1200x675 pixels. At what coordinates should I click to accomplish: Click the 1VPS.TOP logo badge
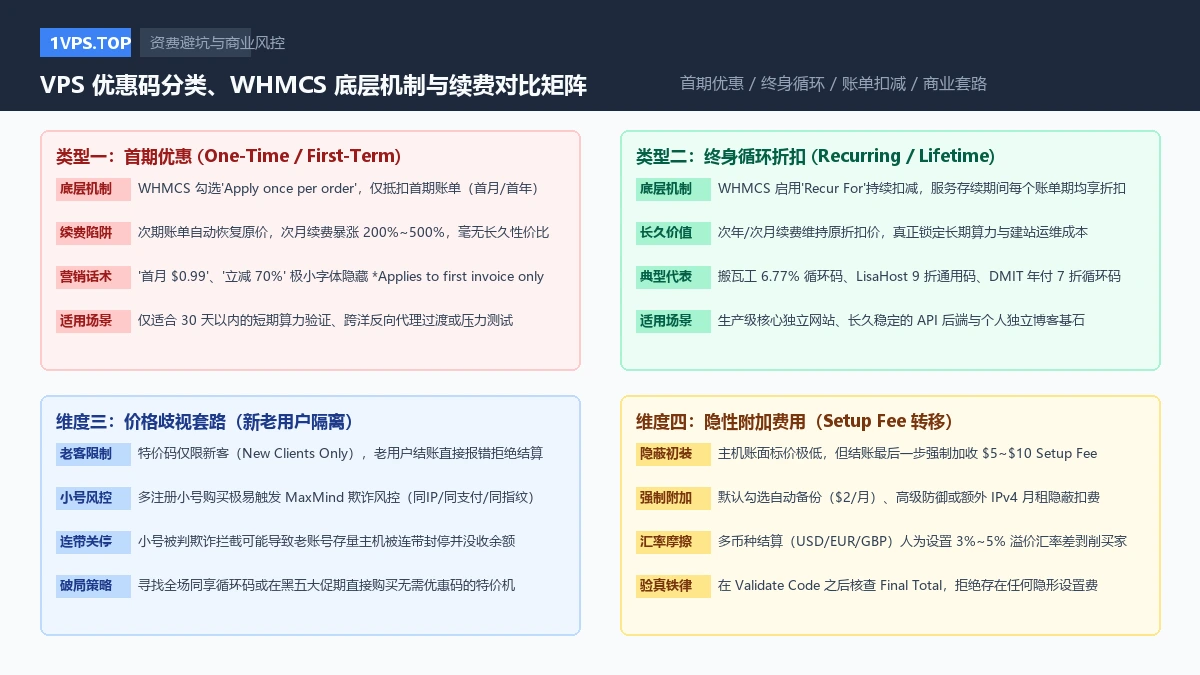pos(85,43)
